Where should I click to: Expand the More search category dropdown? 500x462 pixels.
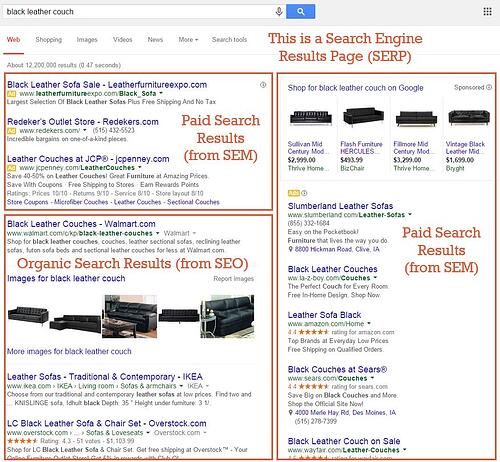tap(188, 40)
